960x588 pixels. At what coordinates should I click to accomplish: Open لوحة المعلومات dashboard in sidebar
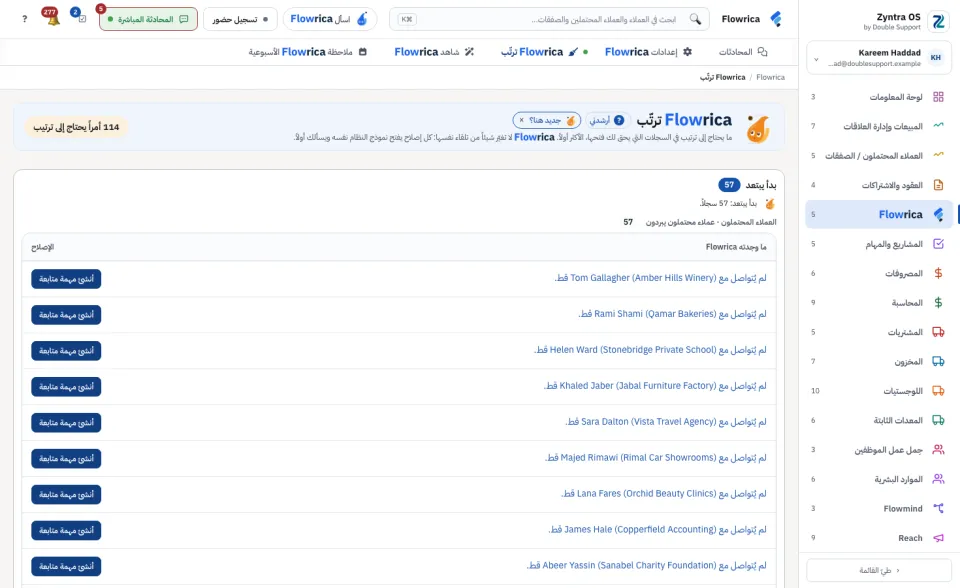[x=879, y=97]
